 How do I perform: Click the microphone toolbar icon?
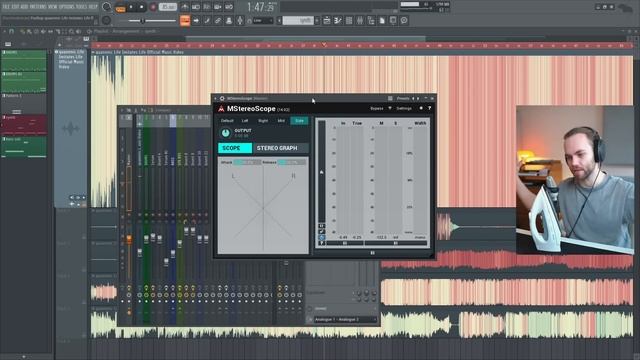pyautogui.click(x=240, y=20)
